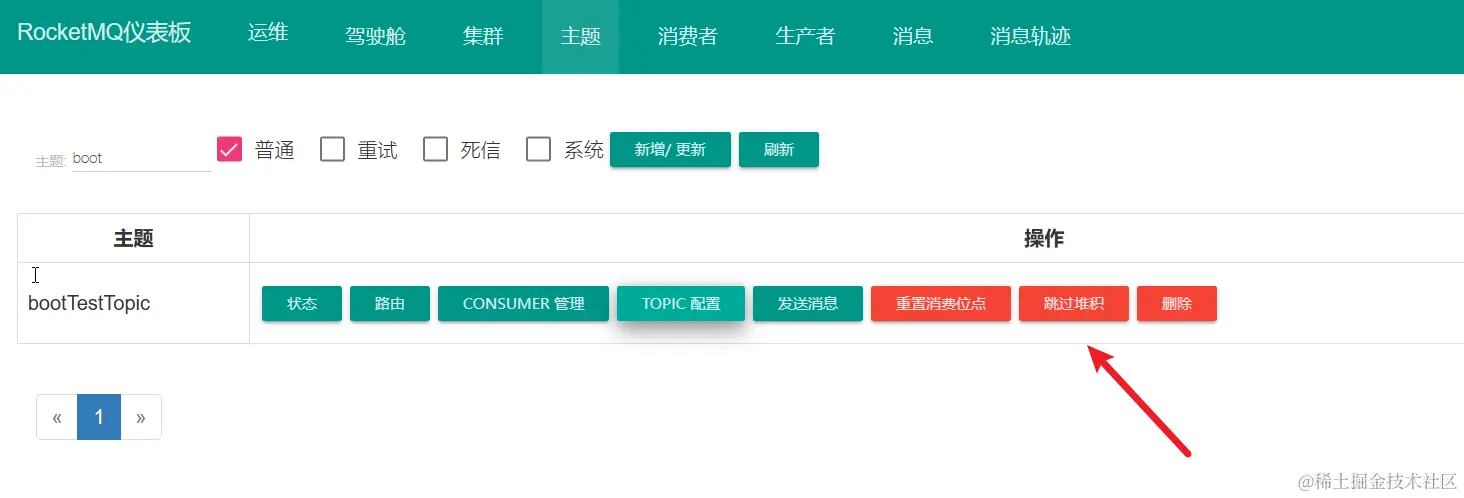Click the red 删除 button
Image resolution: width=1464 pixels, height=498 pixels.
click(x=1177, y=304)
